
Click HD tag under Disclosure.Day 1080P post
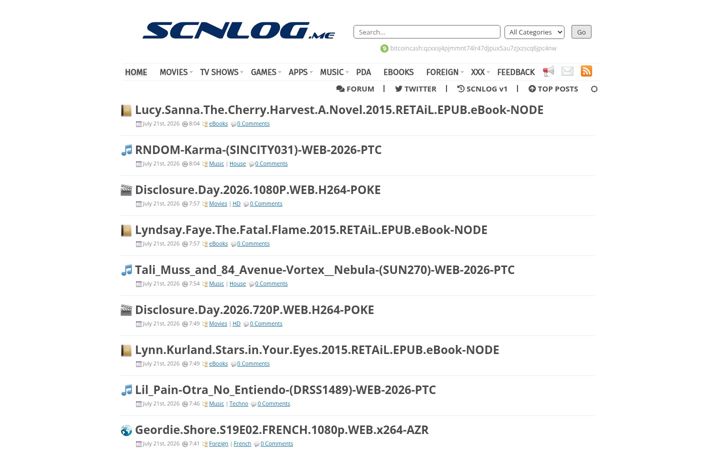coord(236,204)
